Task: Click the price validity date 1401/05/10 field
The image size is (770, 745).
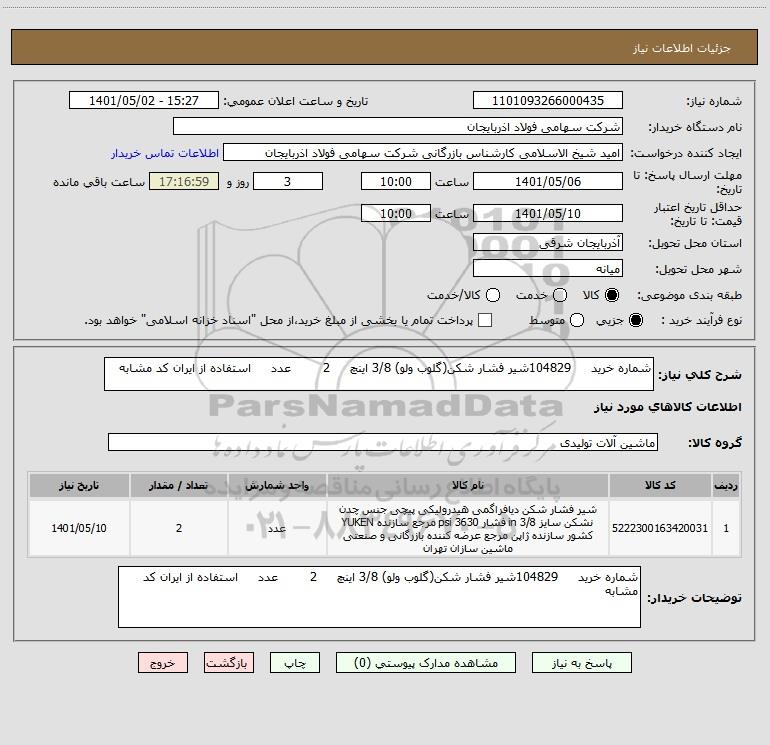Action: 548,213
